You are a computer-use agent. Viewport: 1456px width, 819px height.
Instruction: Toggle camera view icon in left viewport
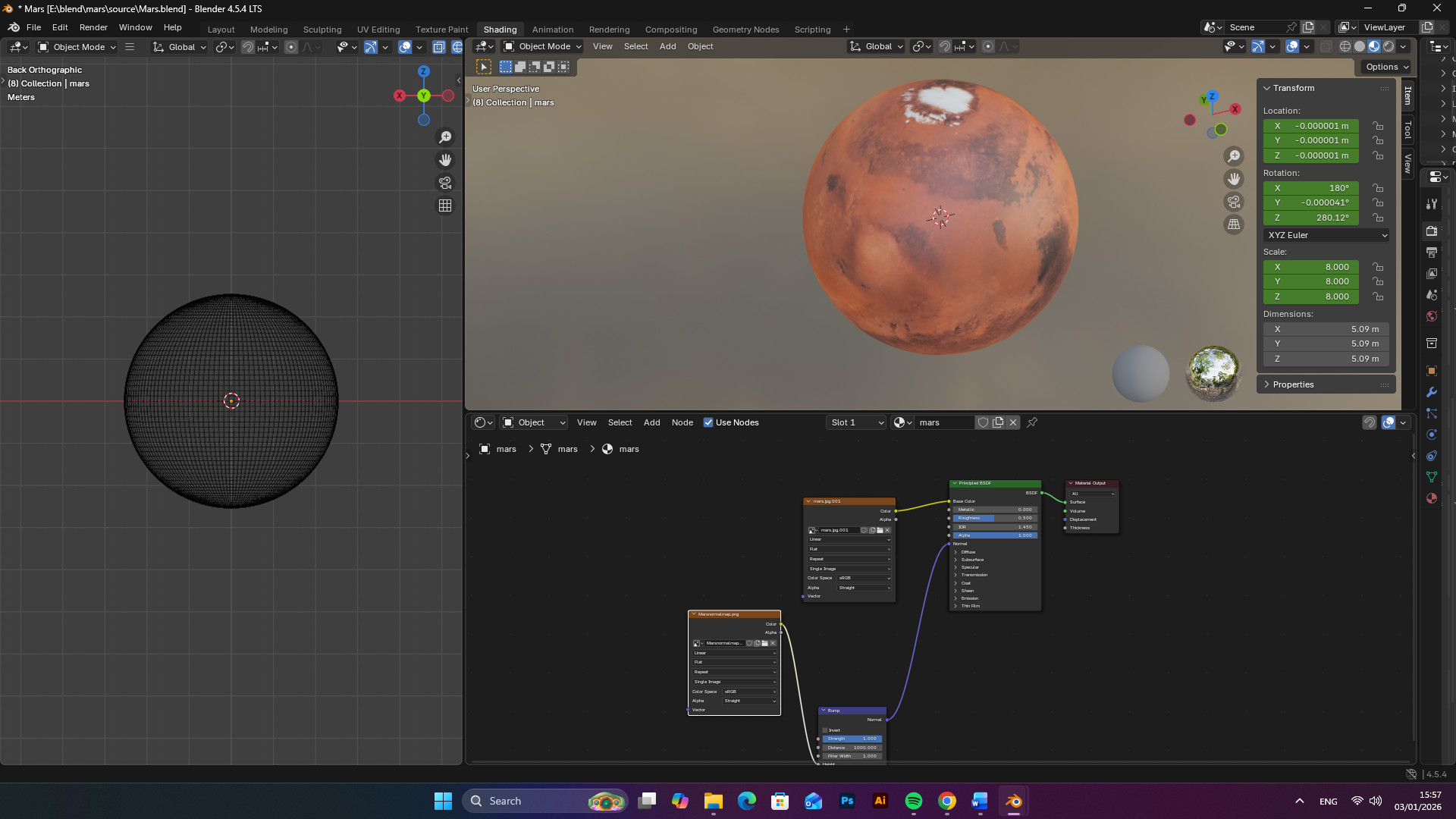click(445, 183)
